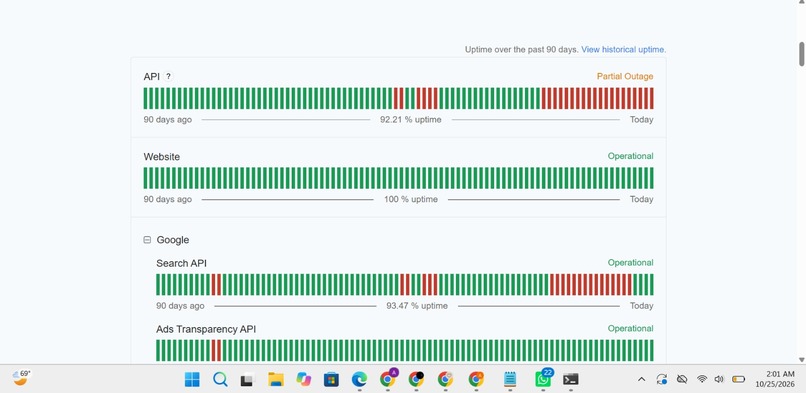Click the Search API component name
The height and width of the screenshot is (393, 806).
(x=181, y=264)
